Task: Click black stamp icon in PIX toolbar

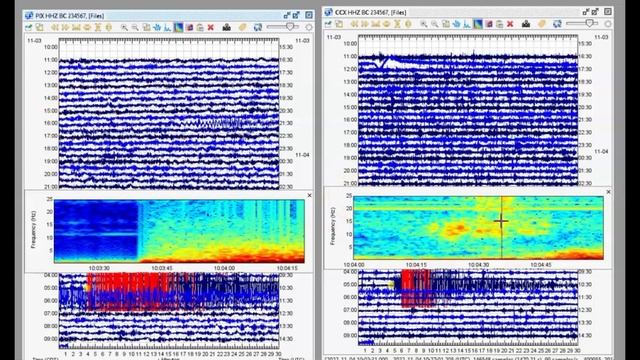Action: [227, 27]
